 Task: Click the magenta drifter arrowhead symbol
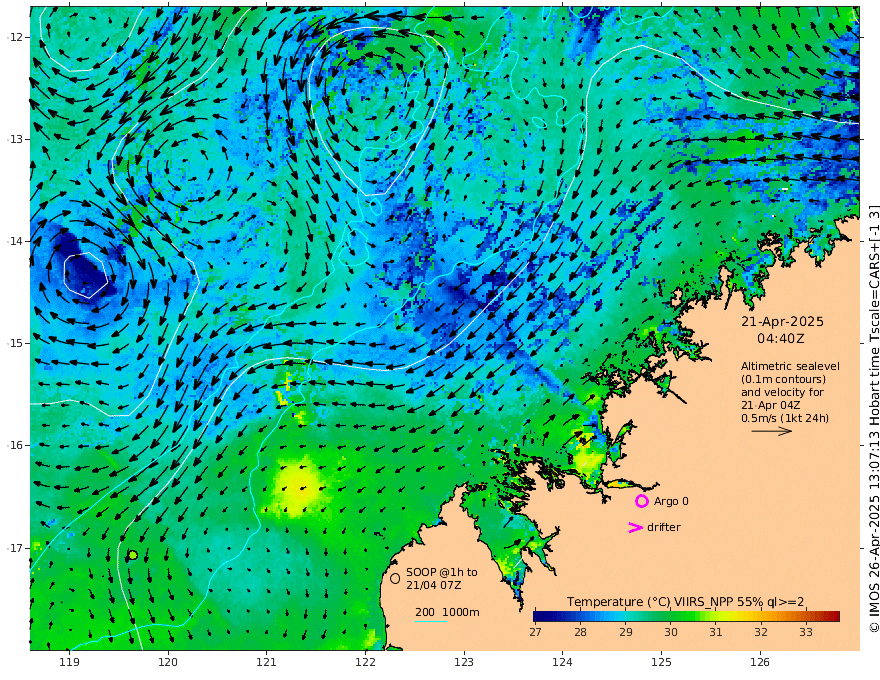(x=635, y=527)
